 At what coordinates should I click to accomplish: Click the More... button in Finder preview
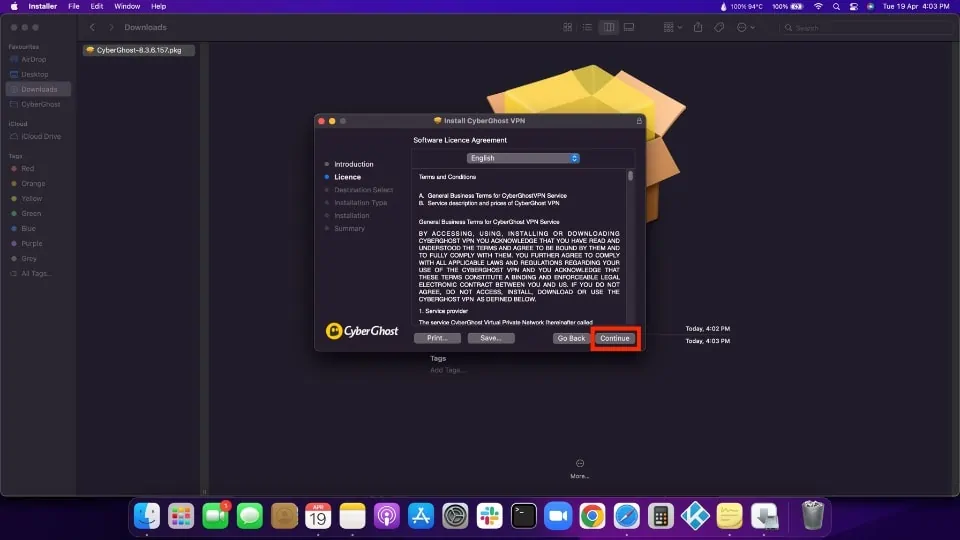pos(580,469)
